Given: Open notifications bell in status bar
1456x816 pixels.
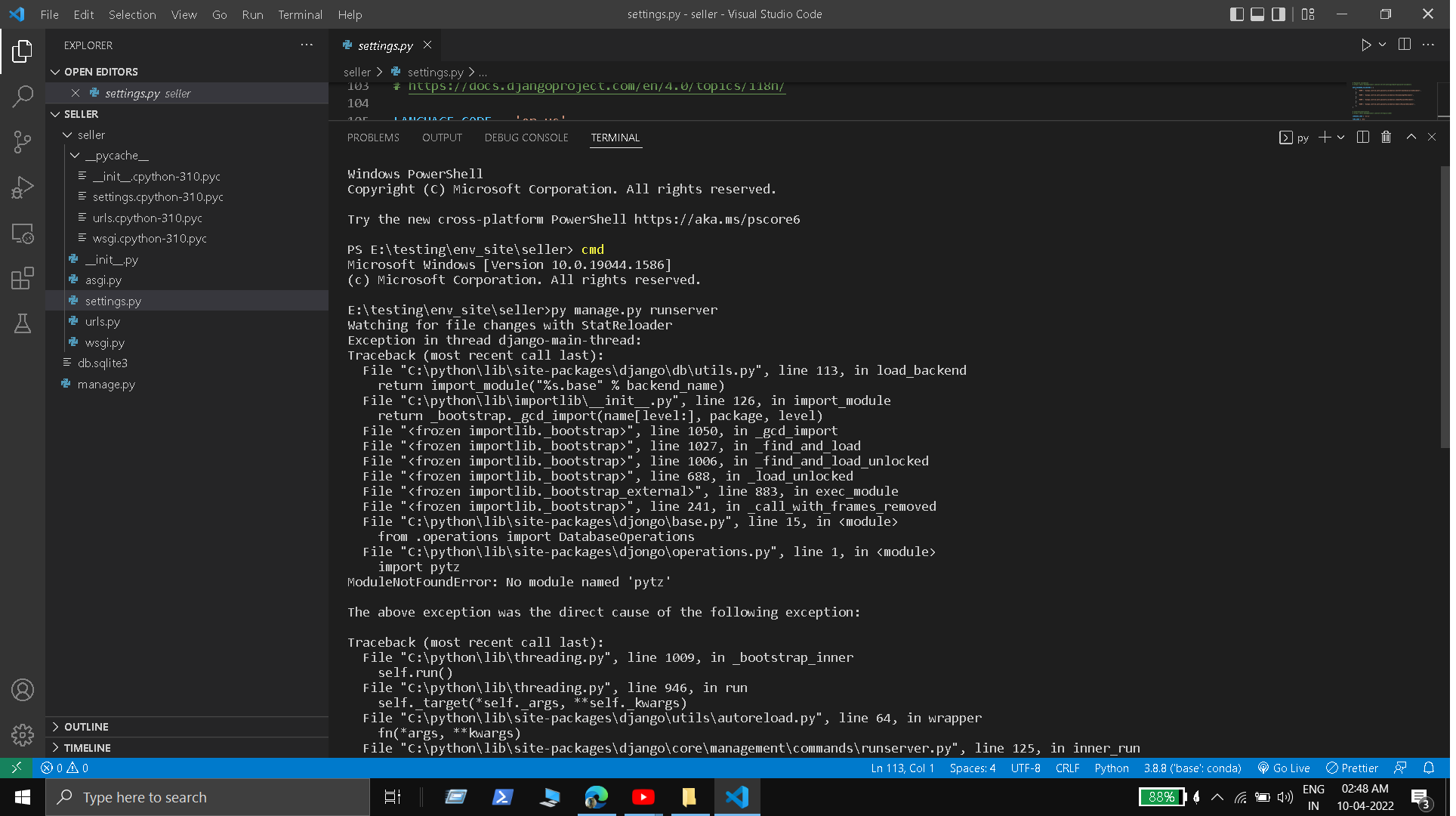Looking at the screenshot, I should click(1429, 768).
